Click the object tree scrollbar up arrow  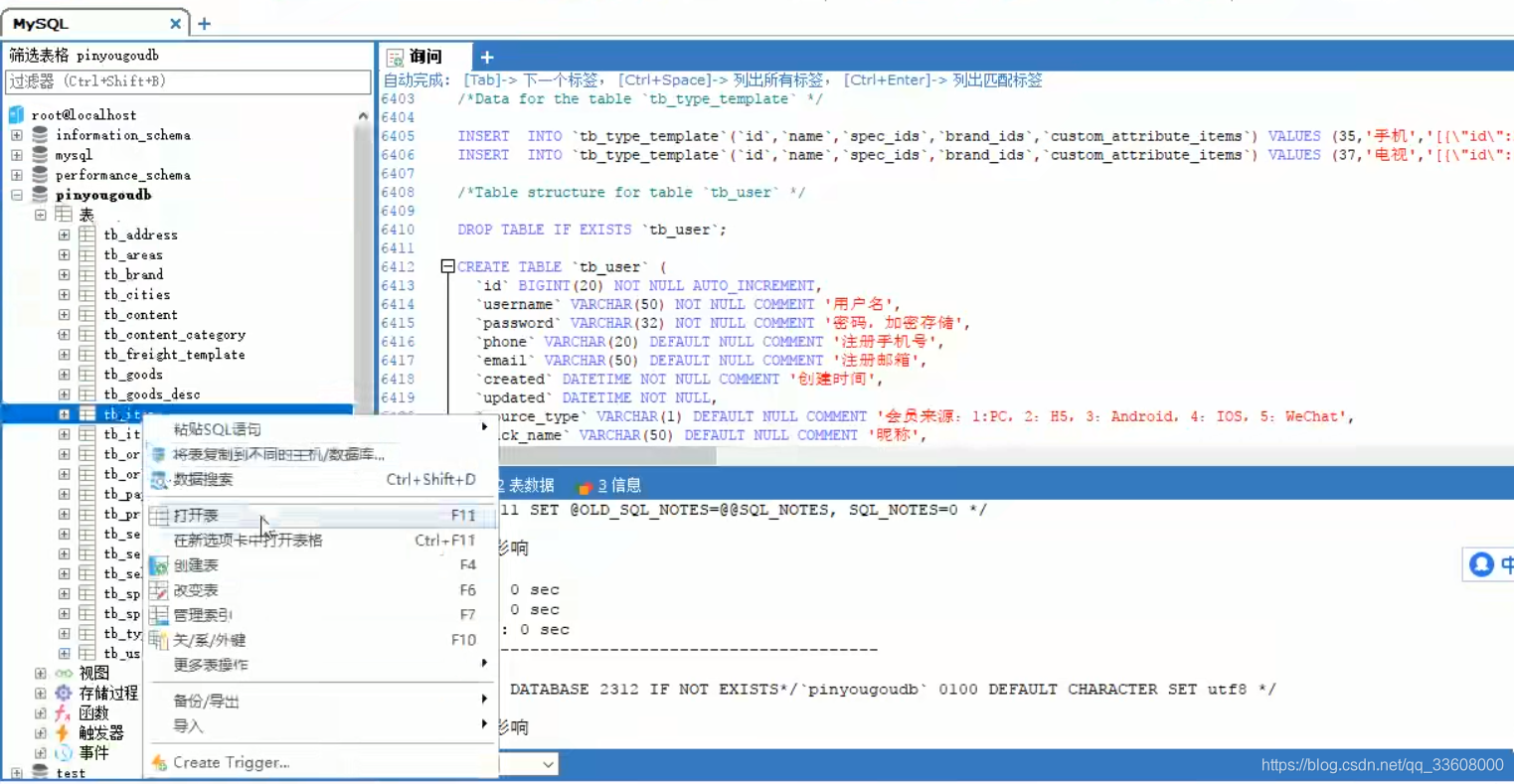pyautogui.click(x=363, y=116)
